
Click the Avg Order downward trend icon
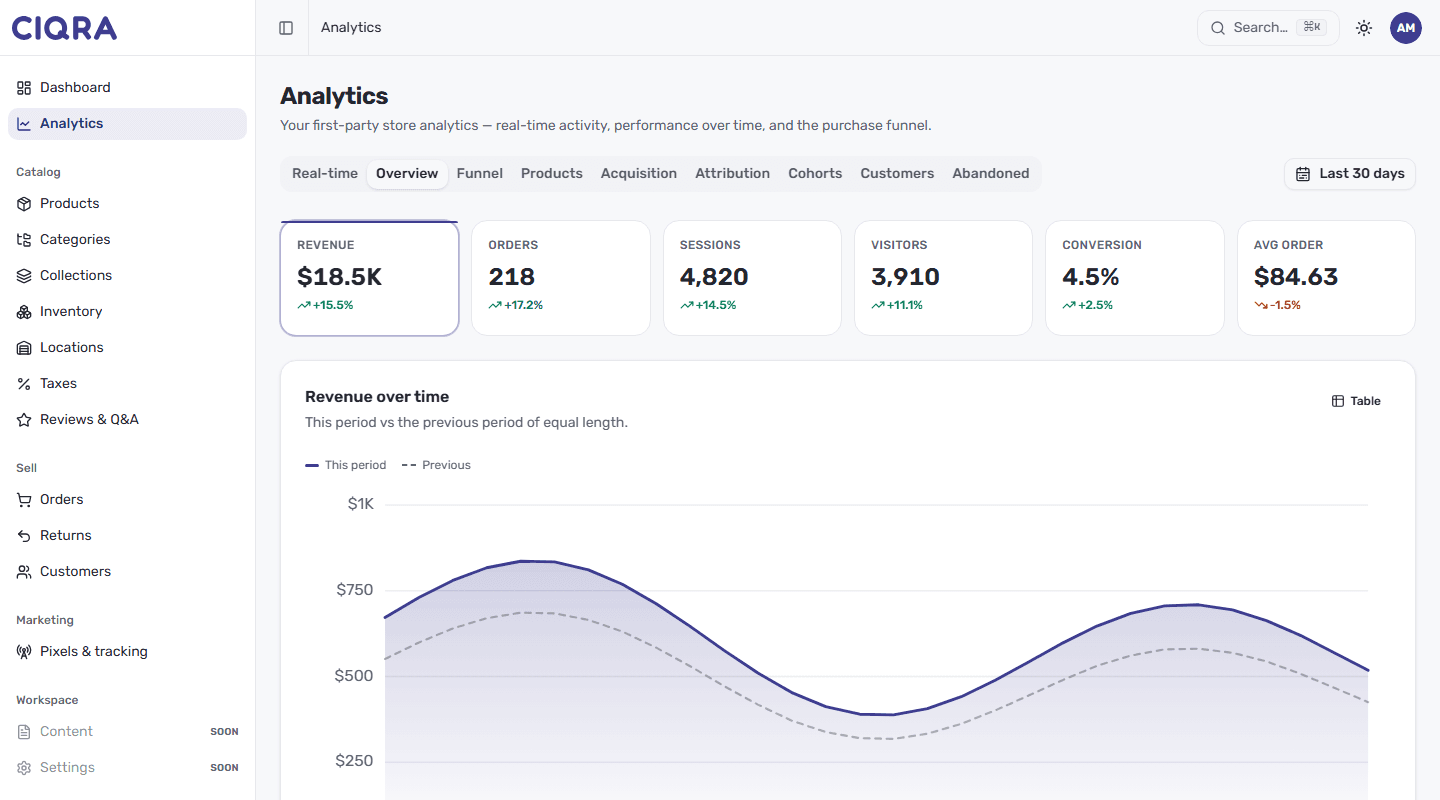[x=1261, y=305]
